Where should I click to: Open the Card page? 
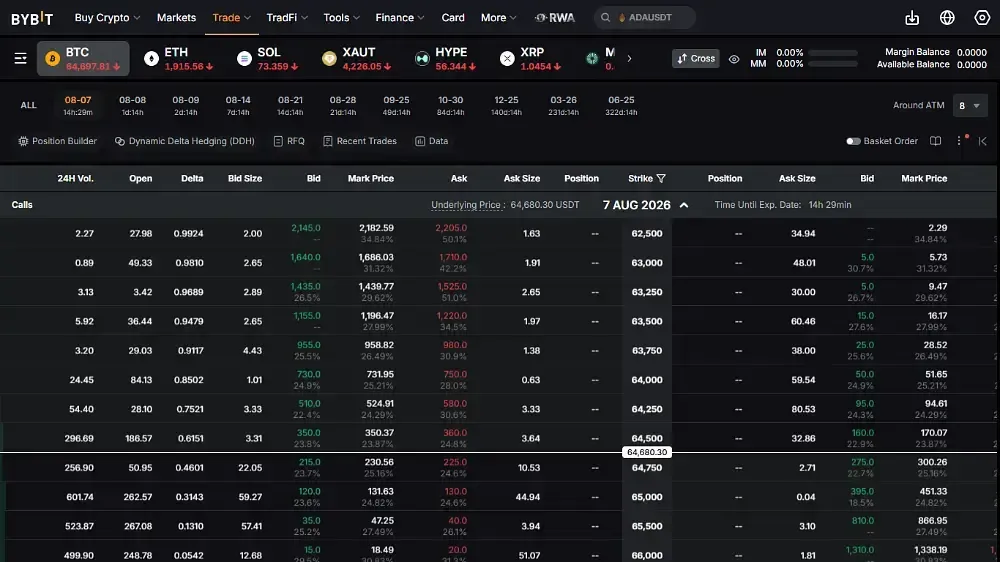click(x=453, y=18)
